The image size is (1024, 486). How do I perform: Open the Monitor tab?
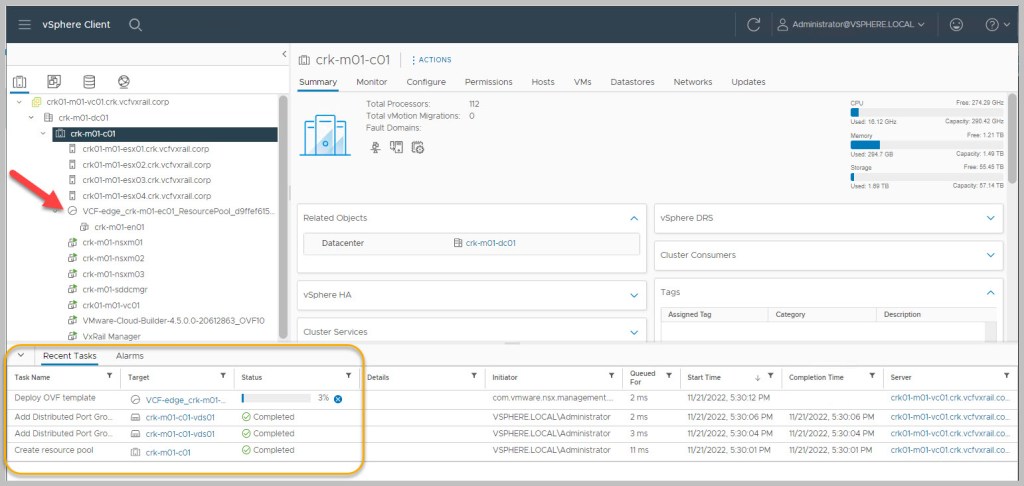(371, 82)
